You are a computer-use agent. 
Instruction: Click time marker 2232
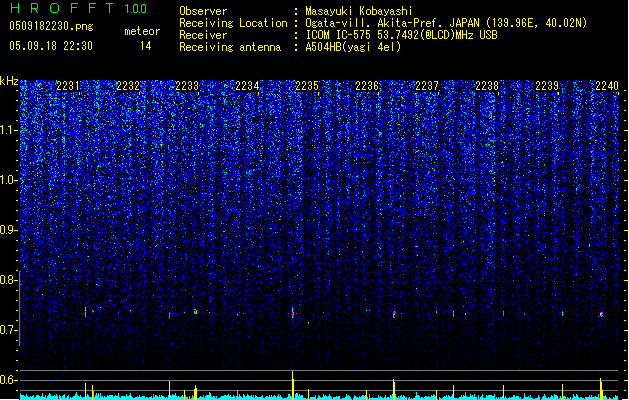tap(128, 86)
